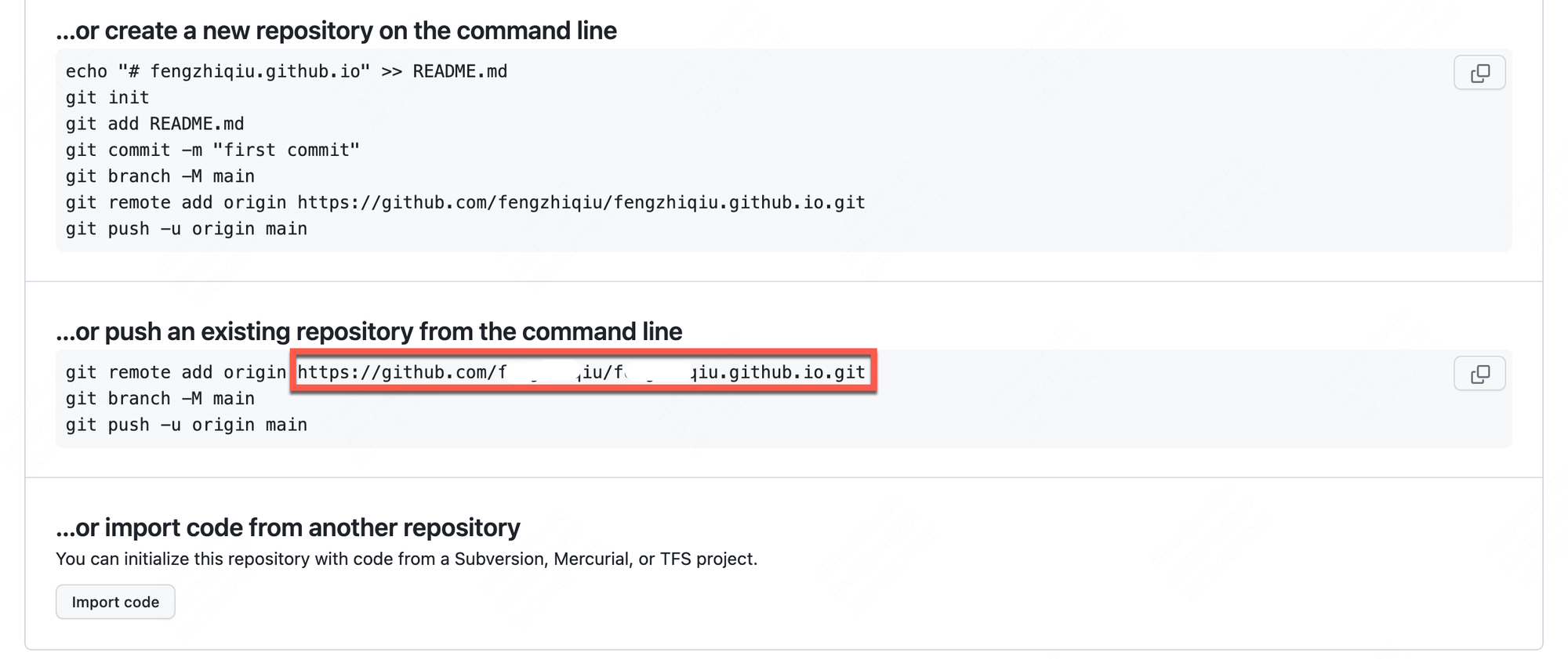Select the echo README.md command line

[286, 71]
